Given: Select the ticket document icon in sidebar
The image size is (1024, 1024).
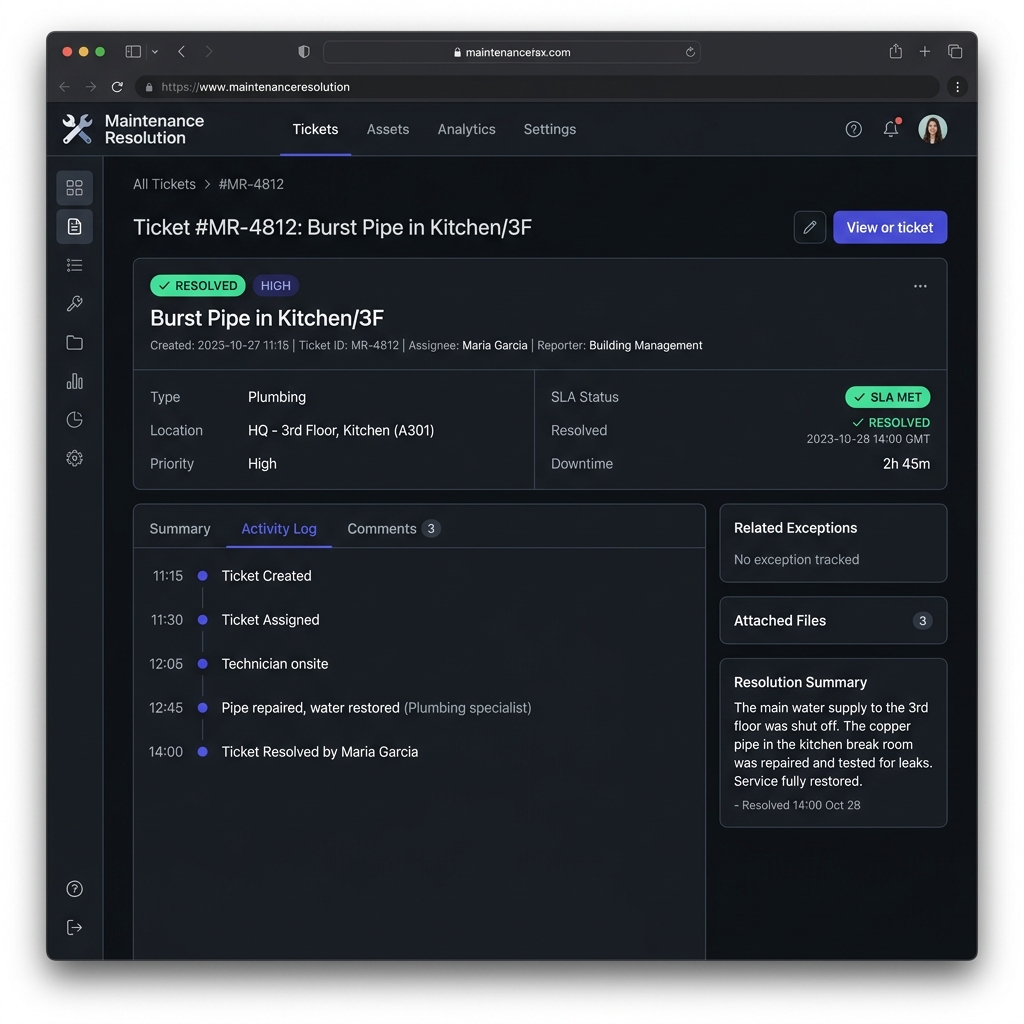Looking at the screenshot, I should (x=74, y=227).
